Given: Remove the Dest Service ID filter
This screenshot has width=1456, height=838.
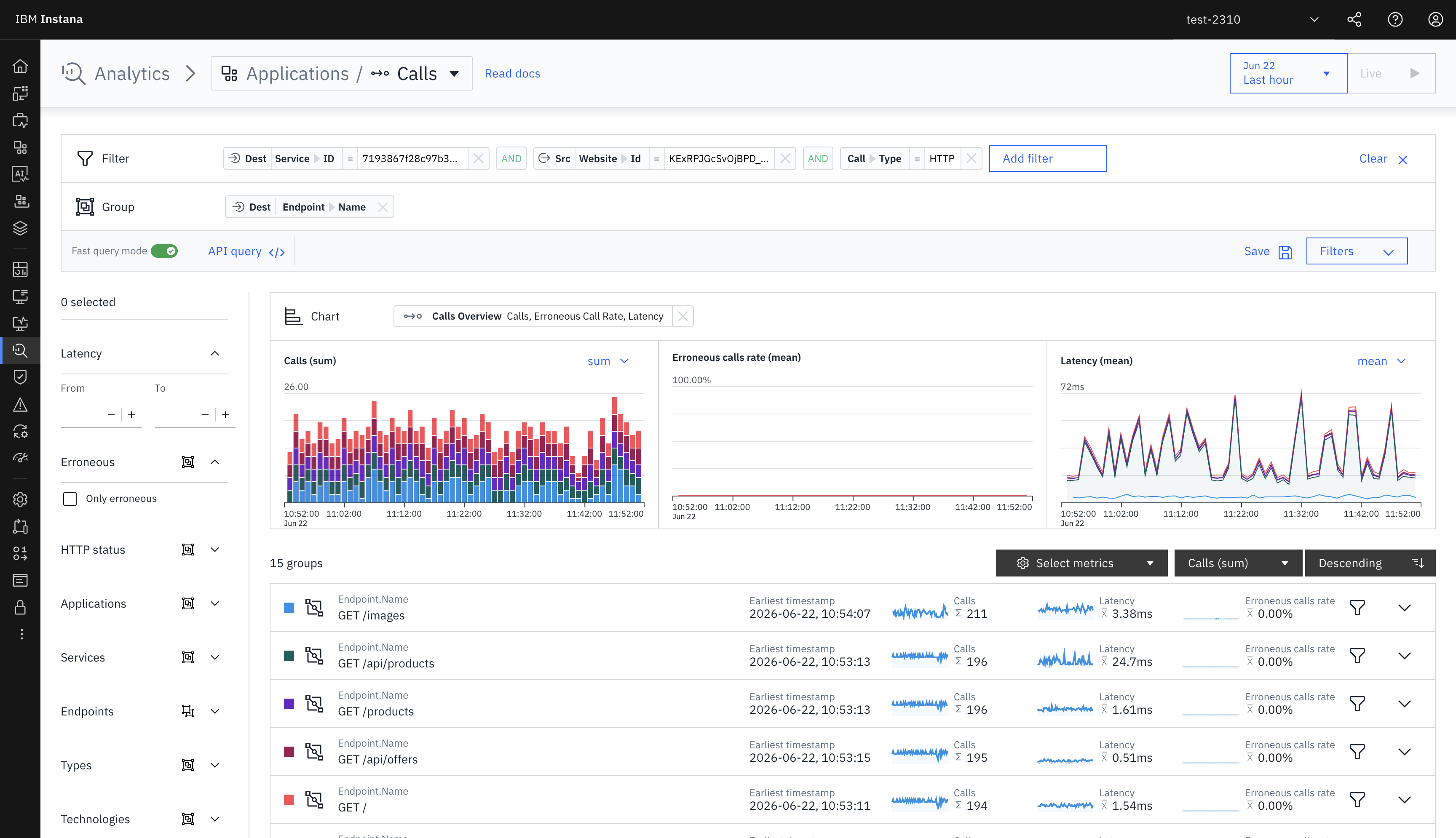Looking at the screenshot, I should [x=479, y=158].
